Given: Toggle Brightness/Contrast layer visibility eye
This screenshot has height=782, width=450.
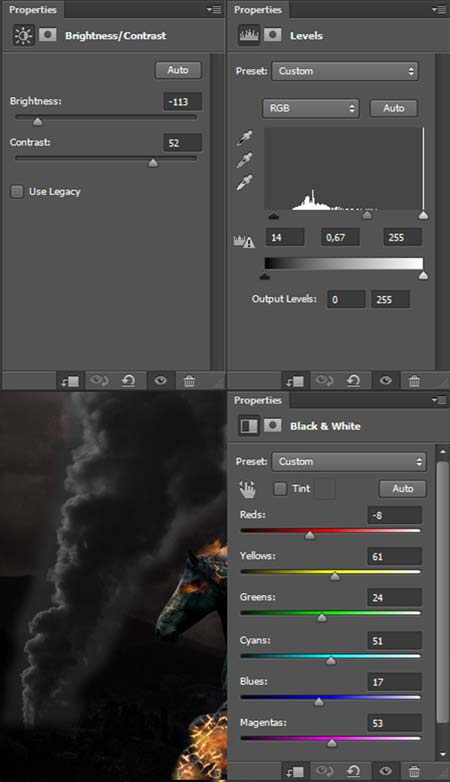Looking at the screenshot, I should click(x=161, y=382).
